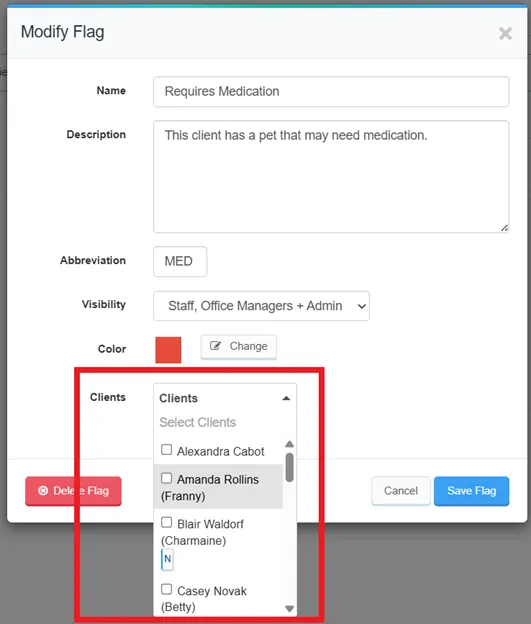Edit the flag Name field

pos(331,92)
